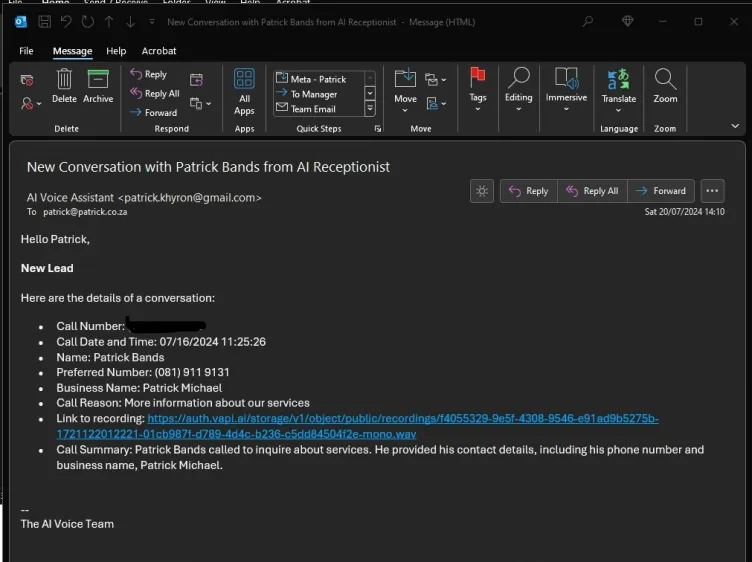
Task: Collapse the ribbon with the chevron
Action: click(736, 127)
